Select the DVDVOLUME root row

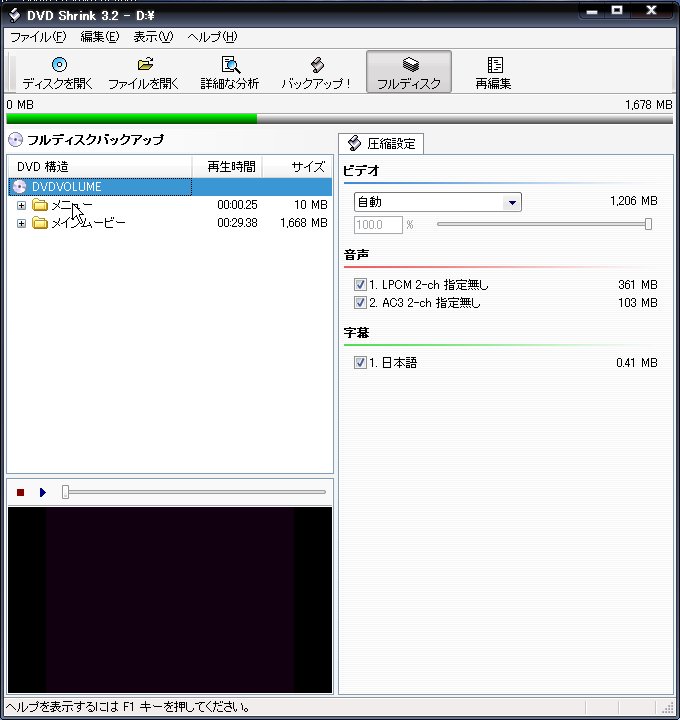[x=170, y=187]
